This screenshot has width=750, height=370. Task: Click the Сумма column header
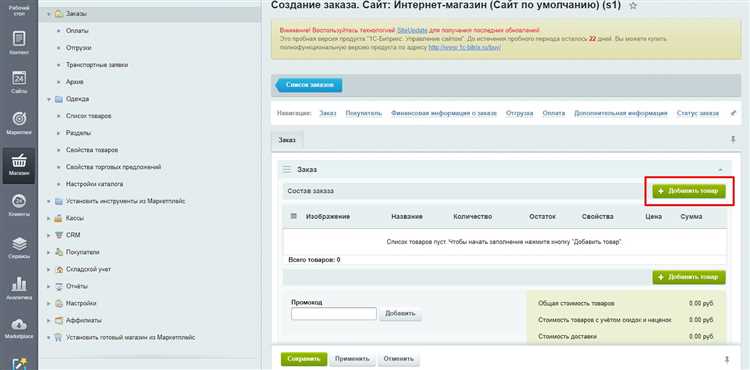pyautogui.click(x=691, y=217)
